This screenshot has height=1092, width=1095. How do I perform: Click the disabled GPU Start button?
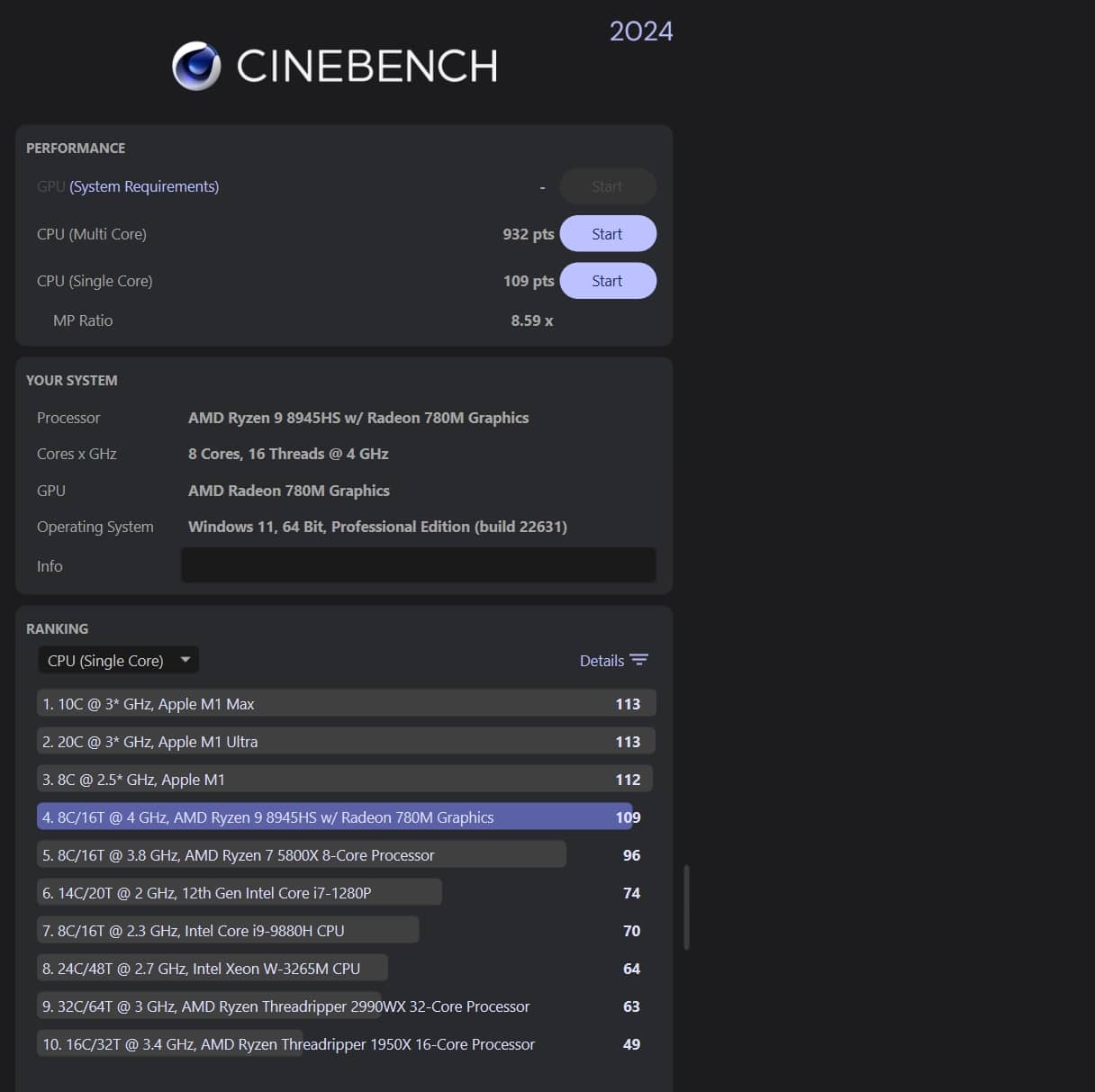pyautogui.click(x=607, y=186)
